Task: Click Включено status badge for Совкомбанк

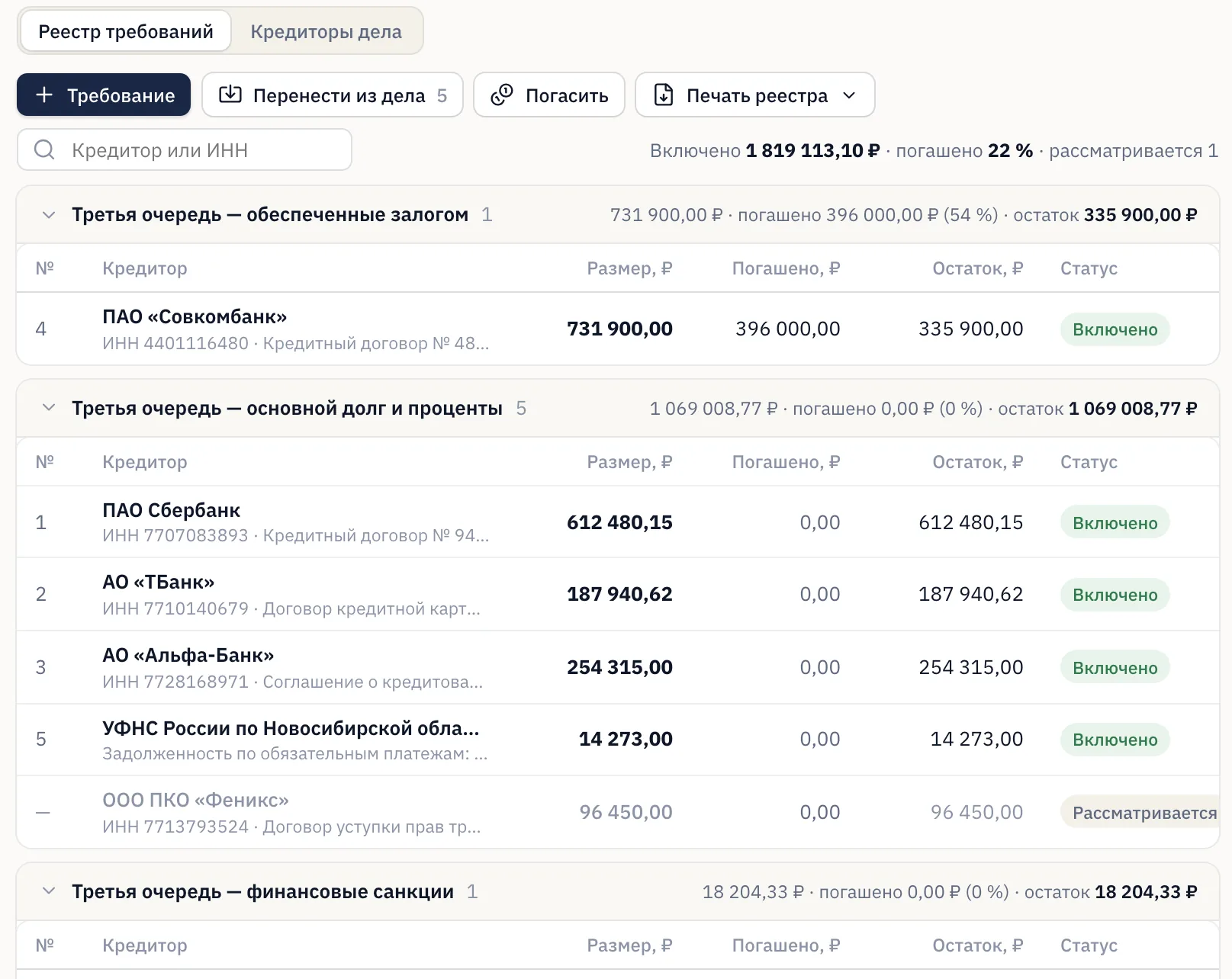Action: coord(1115,329)
